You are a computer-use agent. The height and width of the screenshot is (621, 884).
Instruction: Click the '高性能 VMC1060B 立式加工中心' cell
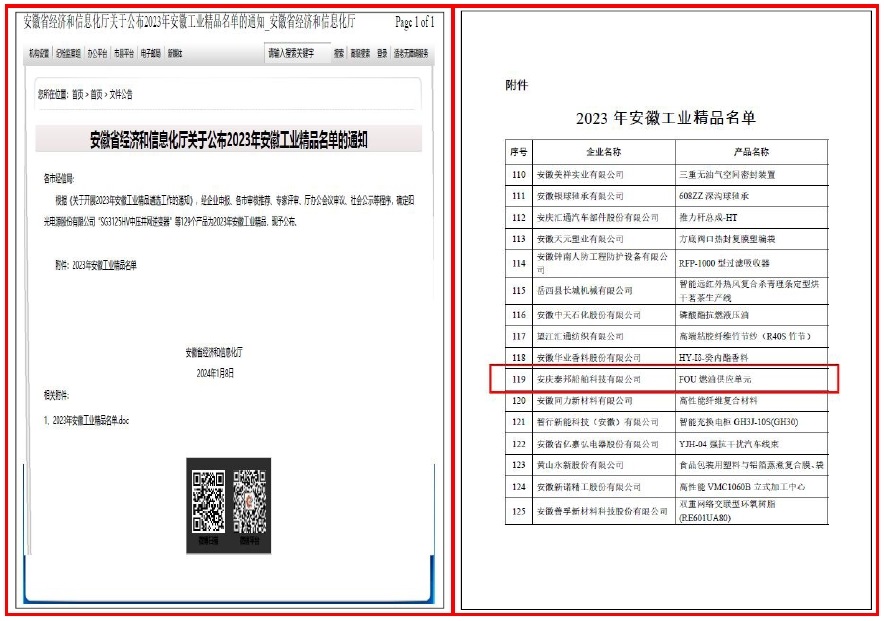tap(752, 487)
